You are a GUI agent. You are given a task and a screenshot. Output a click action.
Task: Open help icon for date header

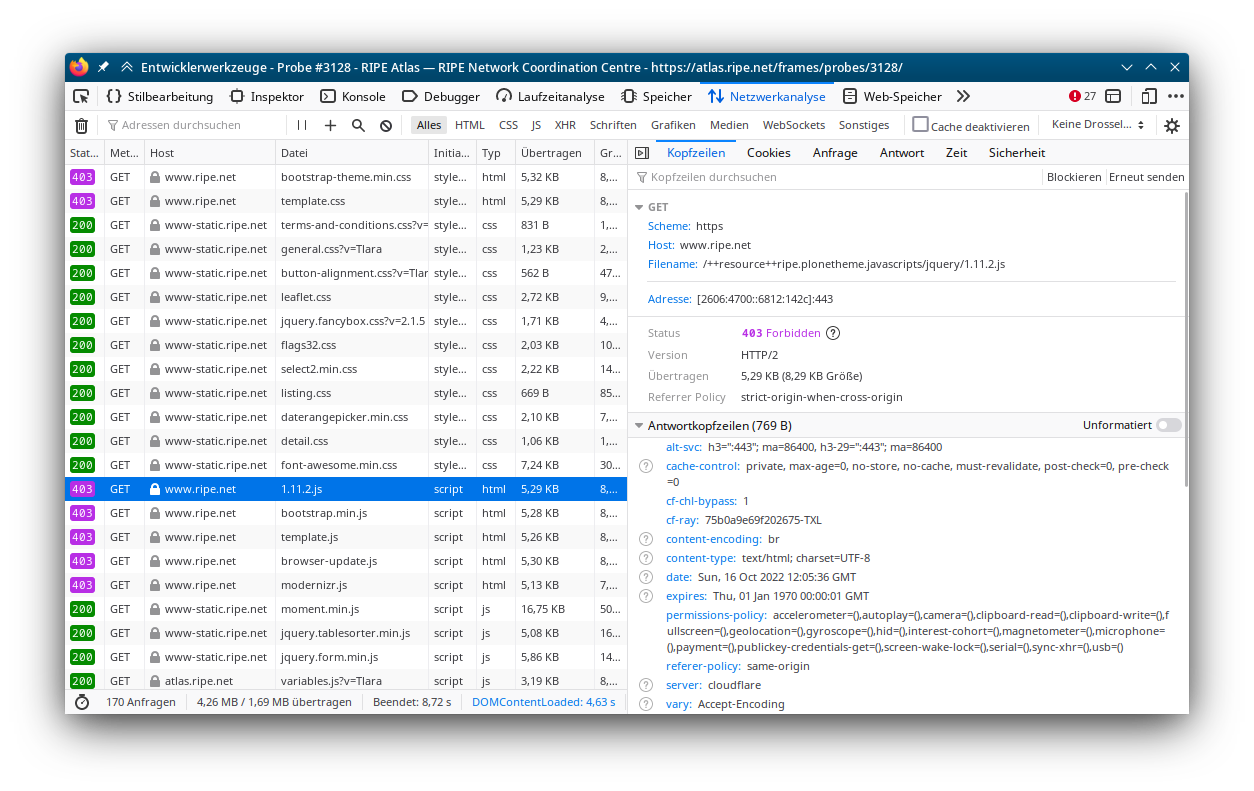646,578
